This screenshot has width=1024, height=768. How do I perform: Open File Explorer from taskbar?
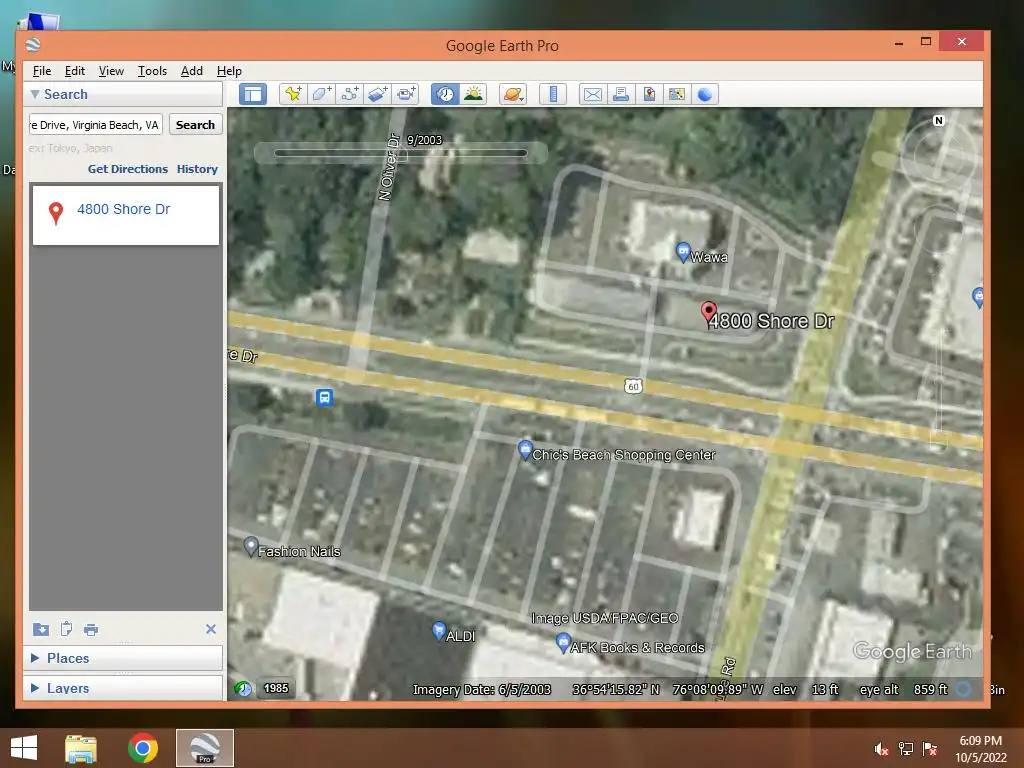click(81, 748)
